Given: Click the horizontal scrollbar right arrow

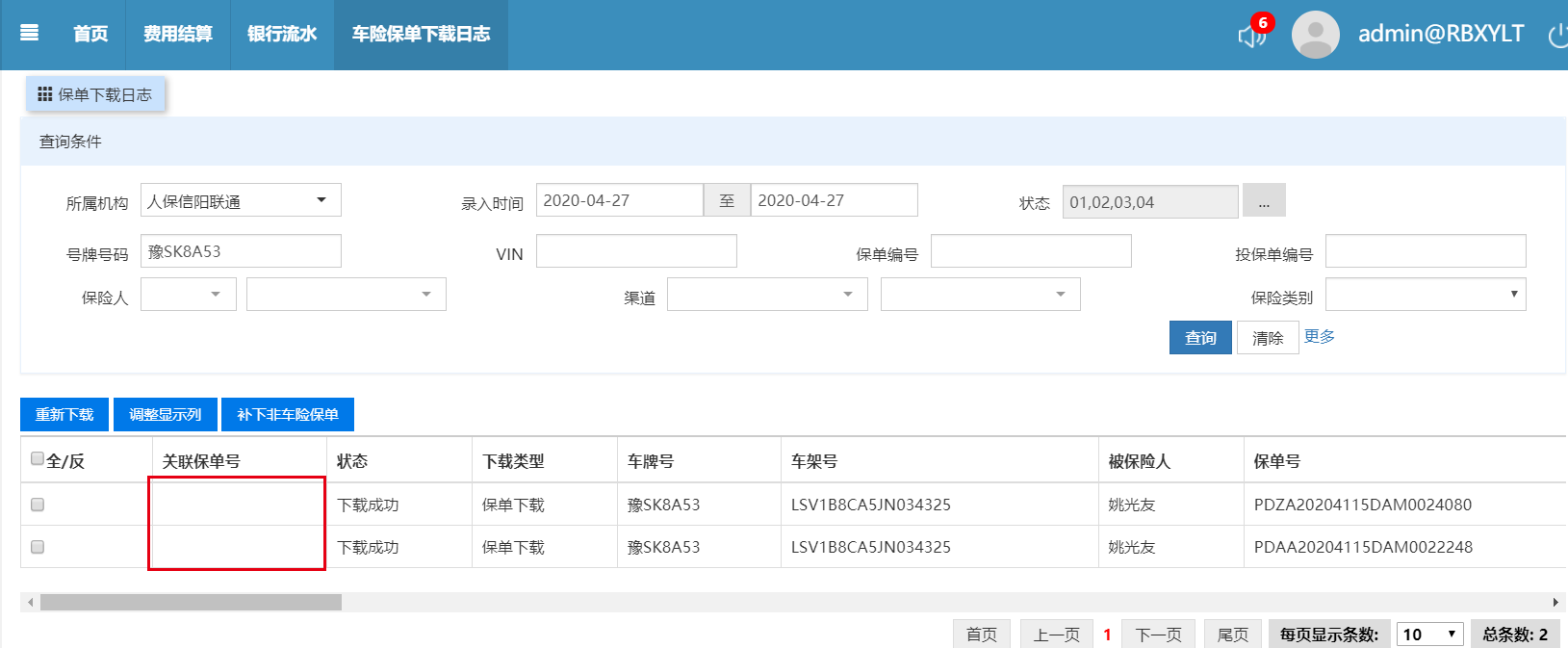Looking at the screenshot, I should point(1555,602).
